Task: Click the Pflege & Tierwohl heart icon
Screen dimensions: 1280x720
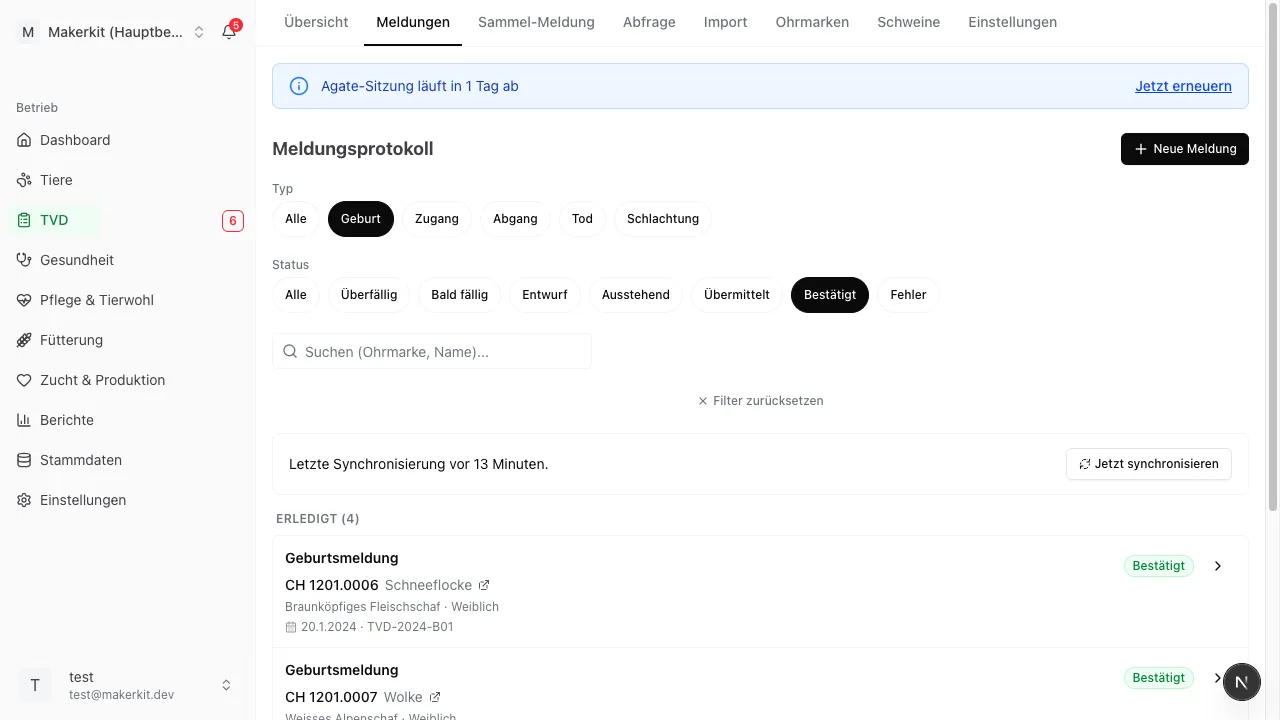Action: (24, 300)
